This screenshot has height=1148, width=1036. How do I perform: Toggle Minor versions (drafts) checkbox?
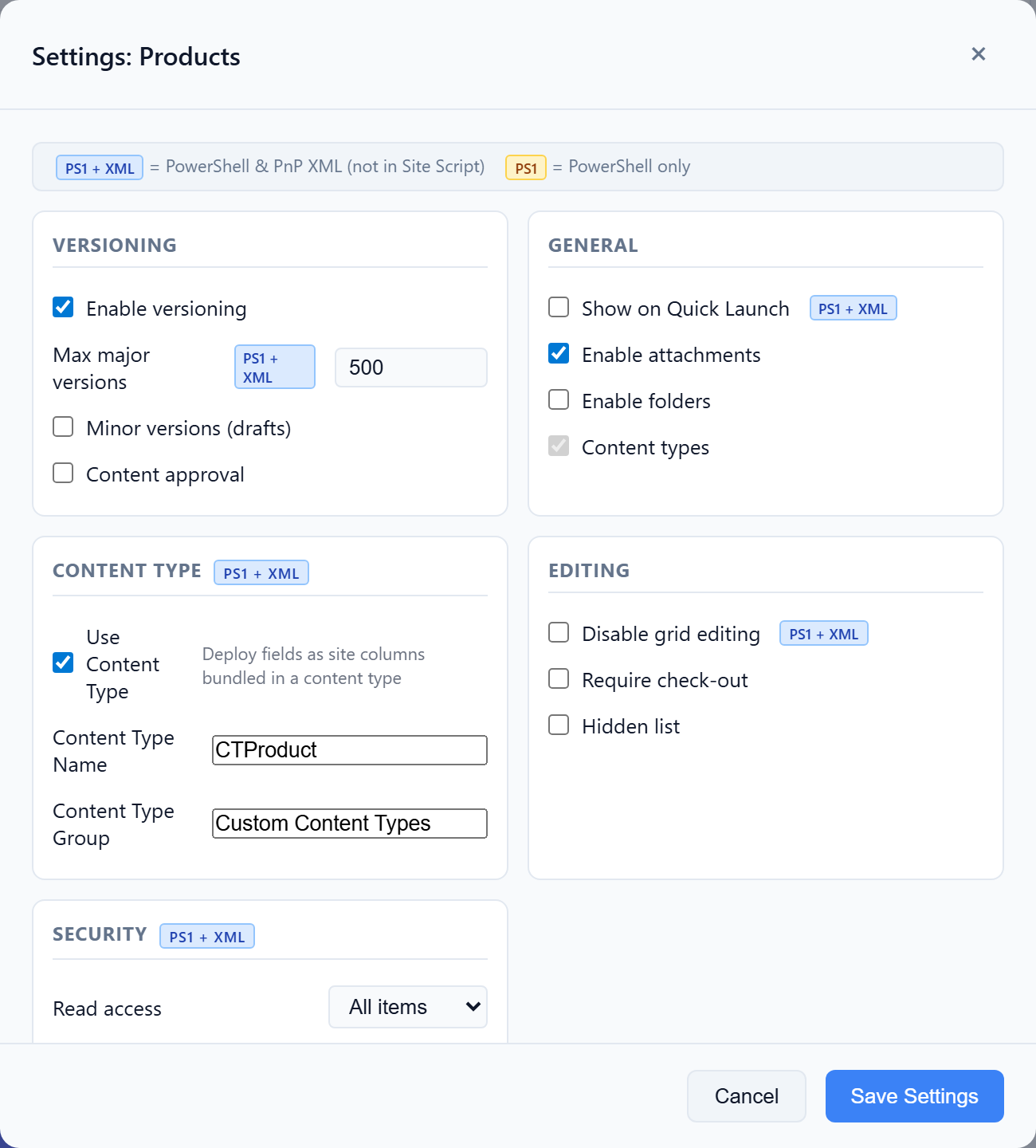[x=63, y=427]
